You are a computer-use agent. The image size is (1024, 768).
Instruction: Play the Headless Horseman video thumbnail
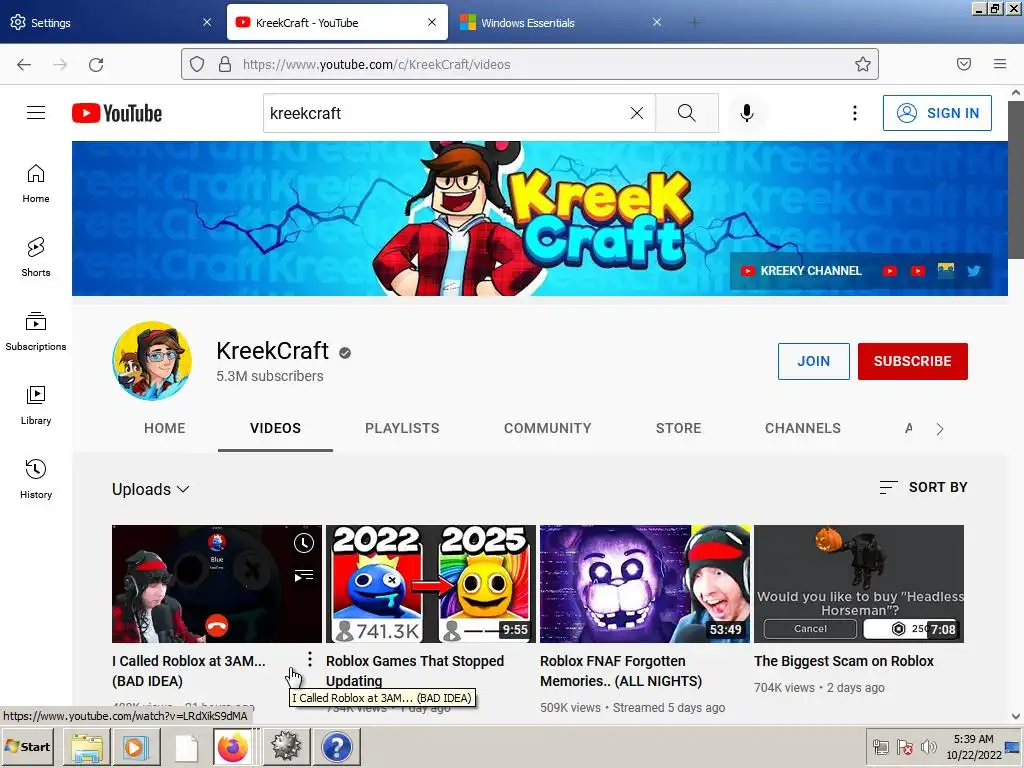tap(859, 584)
